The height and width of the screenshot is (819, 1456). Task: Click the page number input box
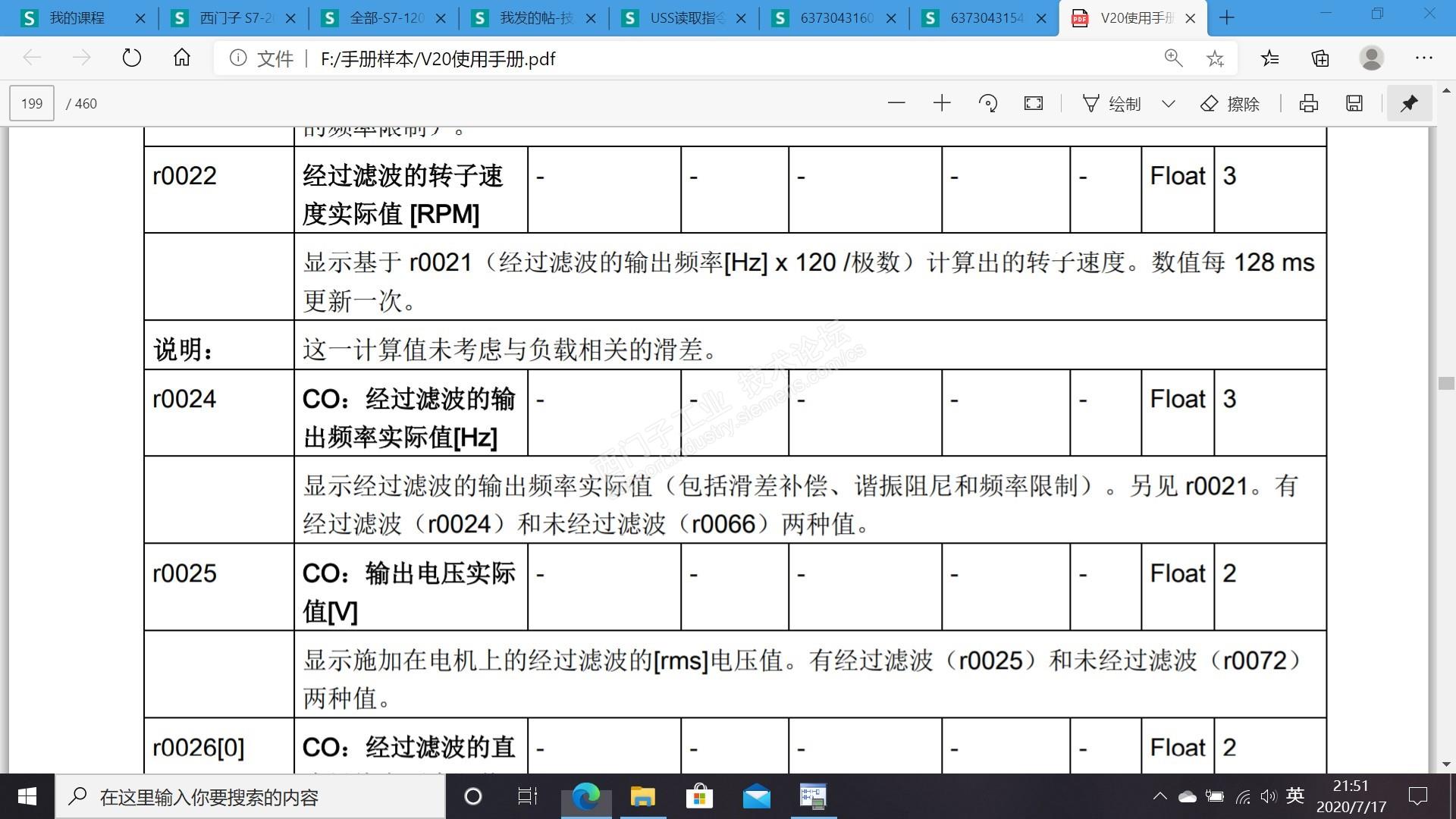click(32, 103)
